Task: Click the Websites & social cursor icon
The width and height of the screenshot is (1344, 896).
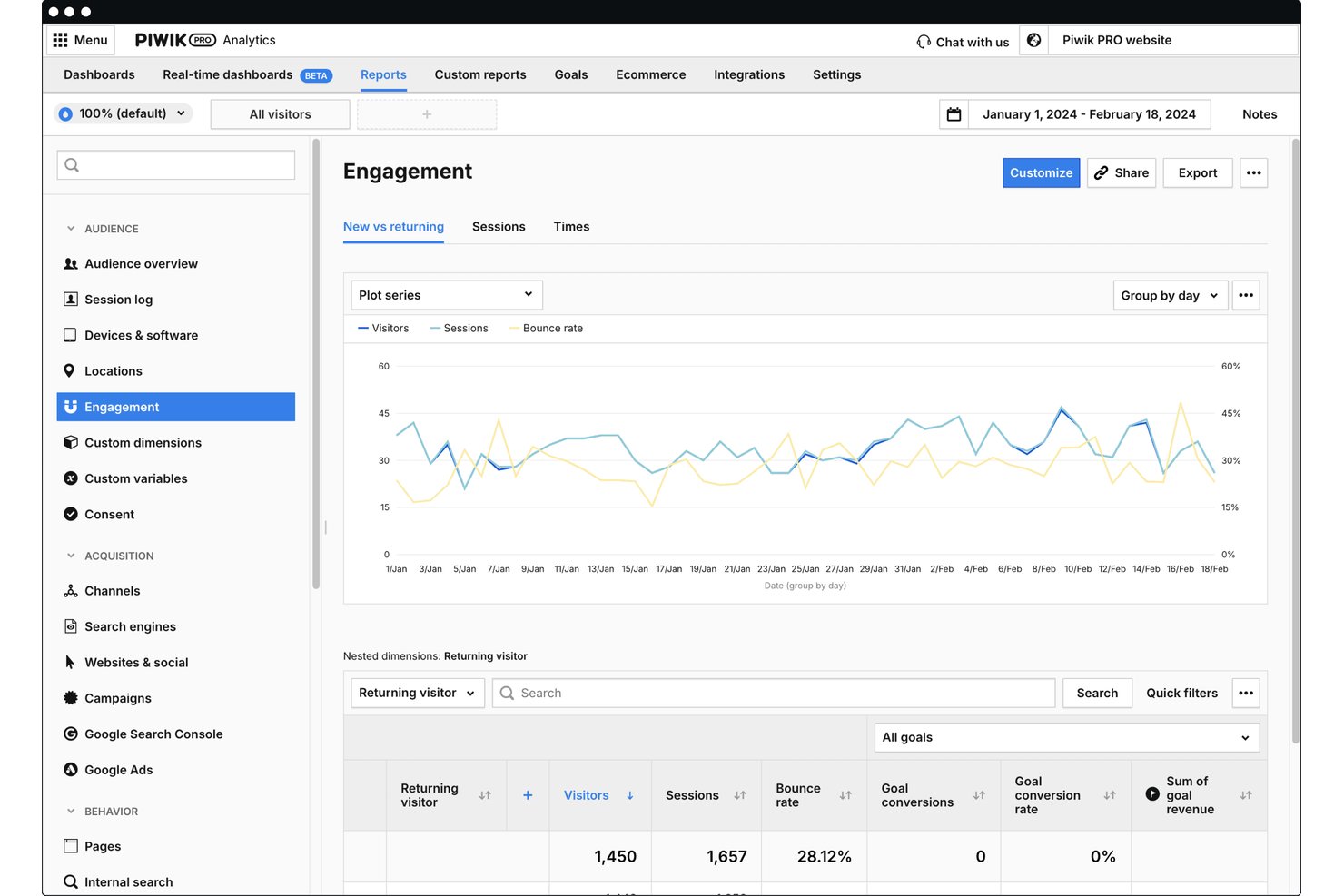Action: point(70,662)
